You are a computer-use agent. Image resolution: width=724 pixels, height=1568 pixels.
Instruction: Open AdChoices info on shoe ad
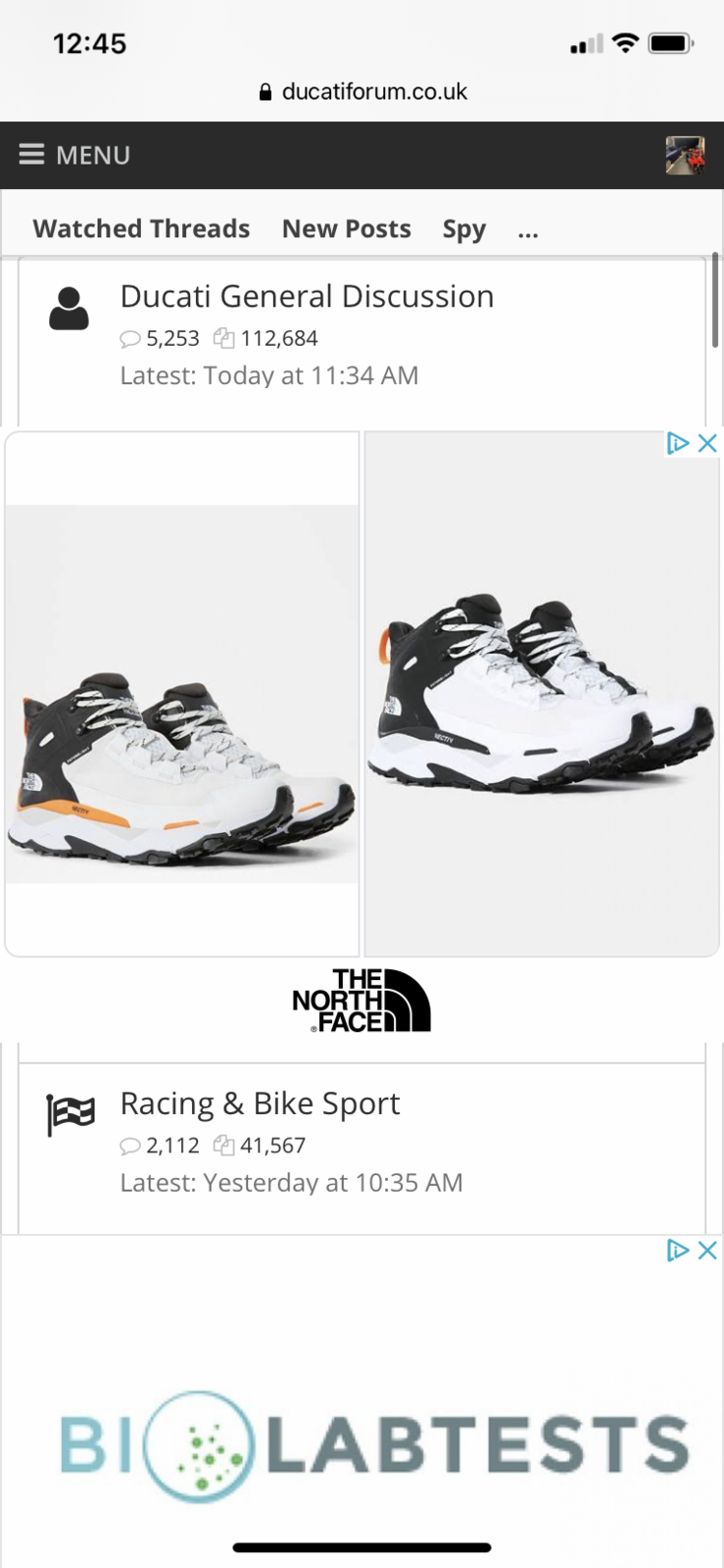click(x=678, y=443)
